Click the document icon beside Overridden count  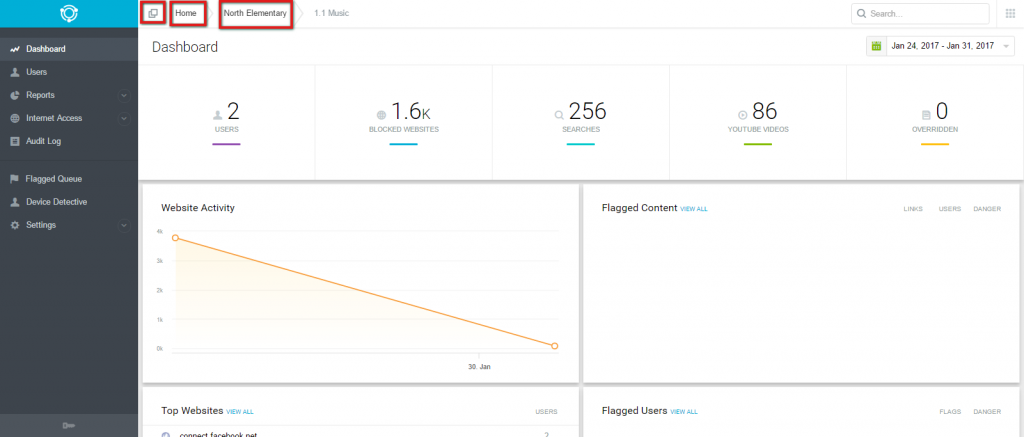pyautogui.click(x=926, y=116)
